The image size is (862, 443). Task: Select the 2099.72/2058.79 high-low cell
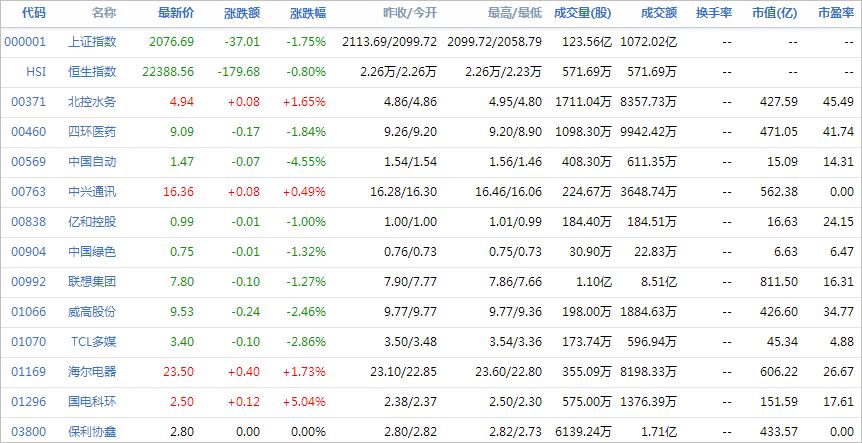coord(495,42)
